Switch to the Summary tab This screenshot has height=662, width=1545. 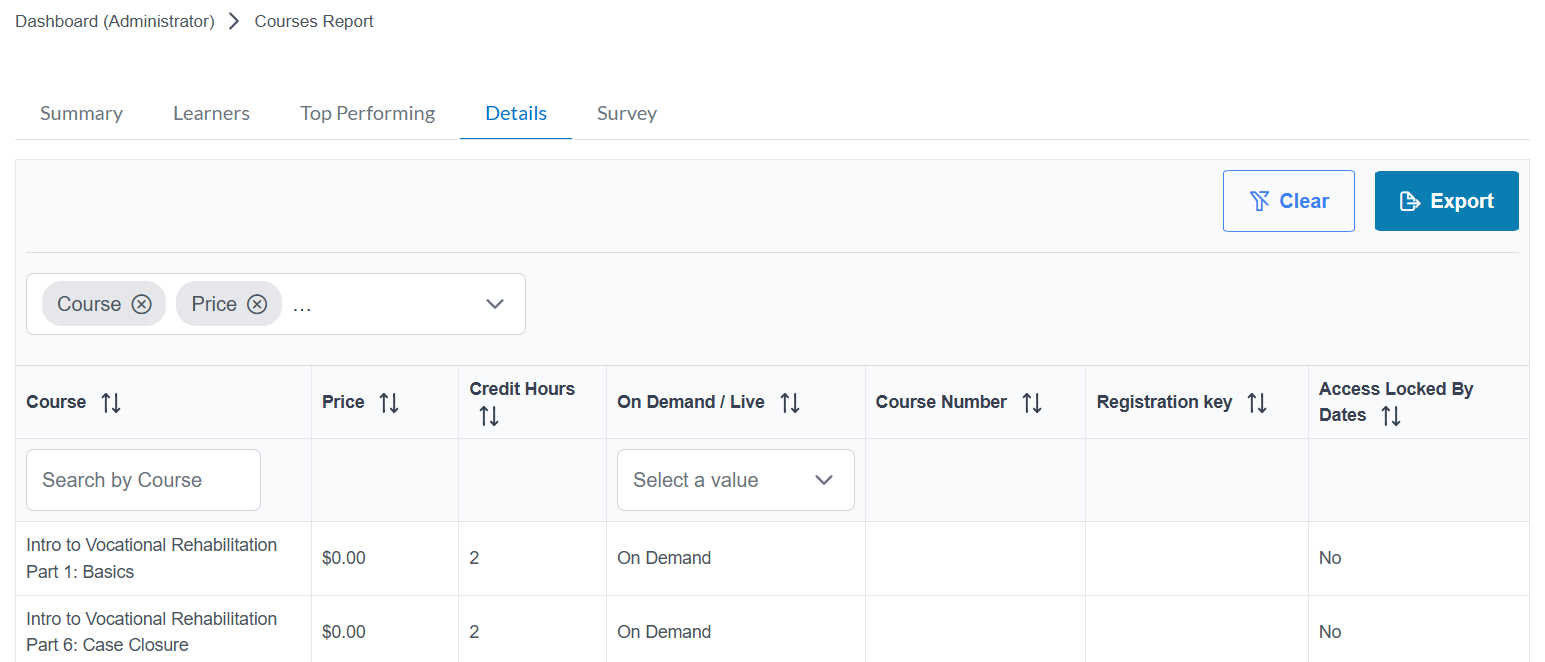80,113
